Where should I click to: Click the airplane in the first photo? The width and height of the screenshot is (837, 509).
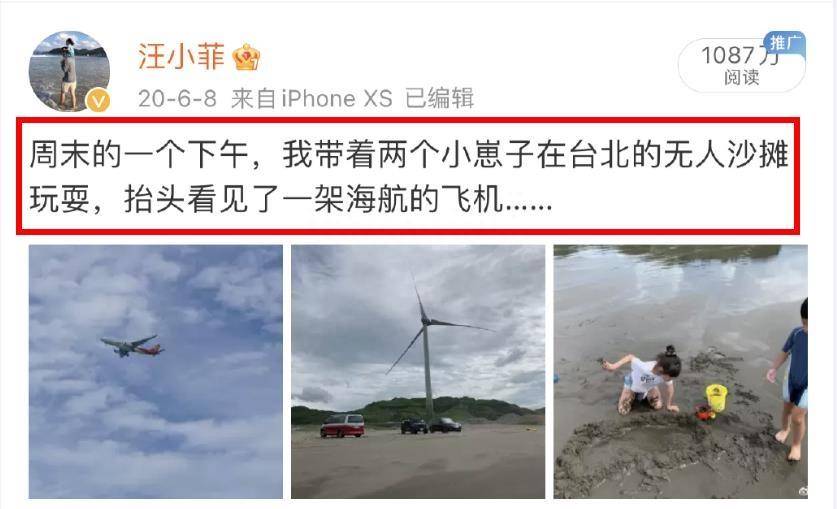[x=132, y=346]
